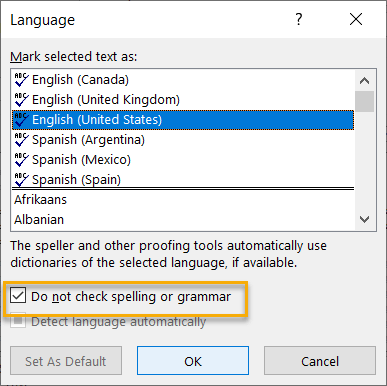Click the language list scroll up arrow
This screenshot has height=386, width=387.
(365, 81)
